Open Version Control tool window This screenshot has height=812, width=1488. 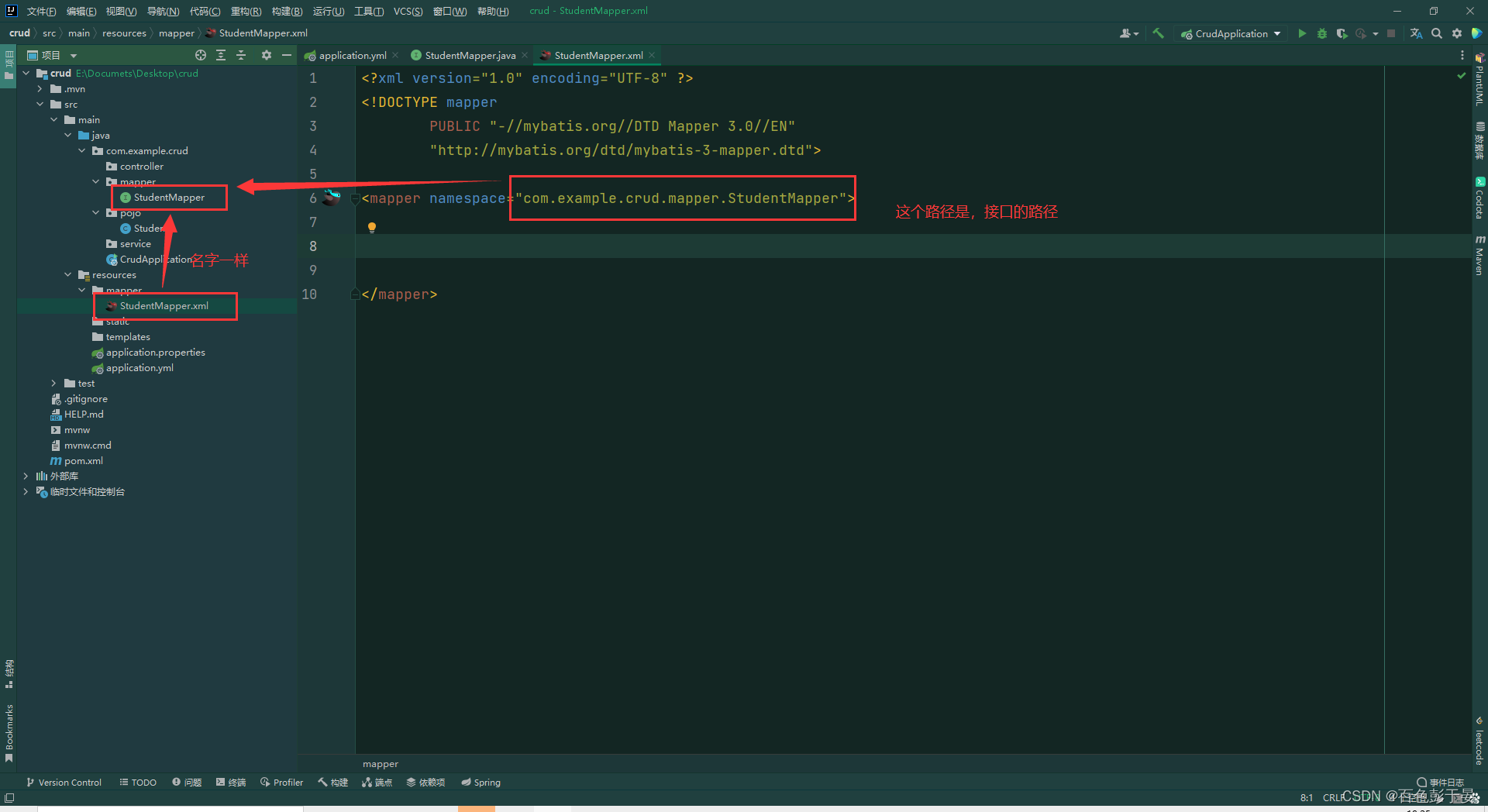[x=64, y=782]
